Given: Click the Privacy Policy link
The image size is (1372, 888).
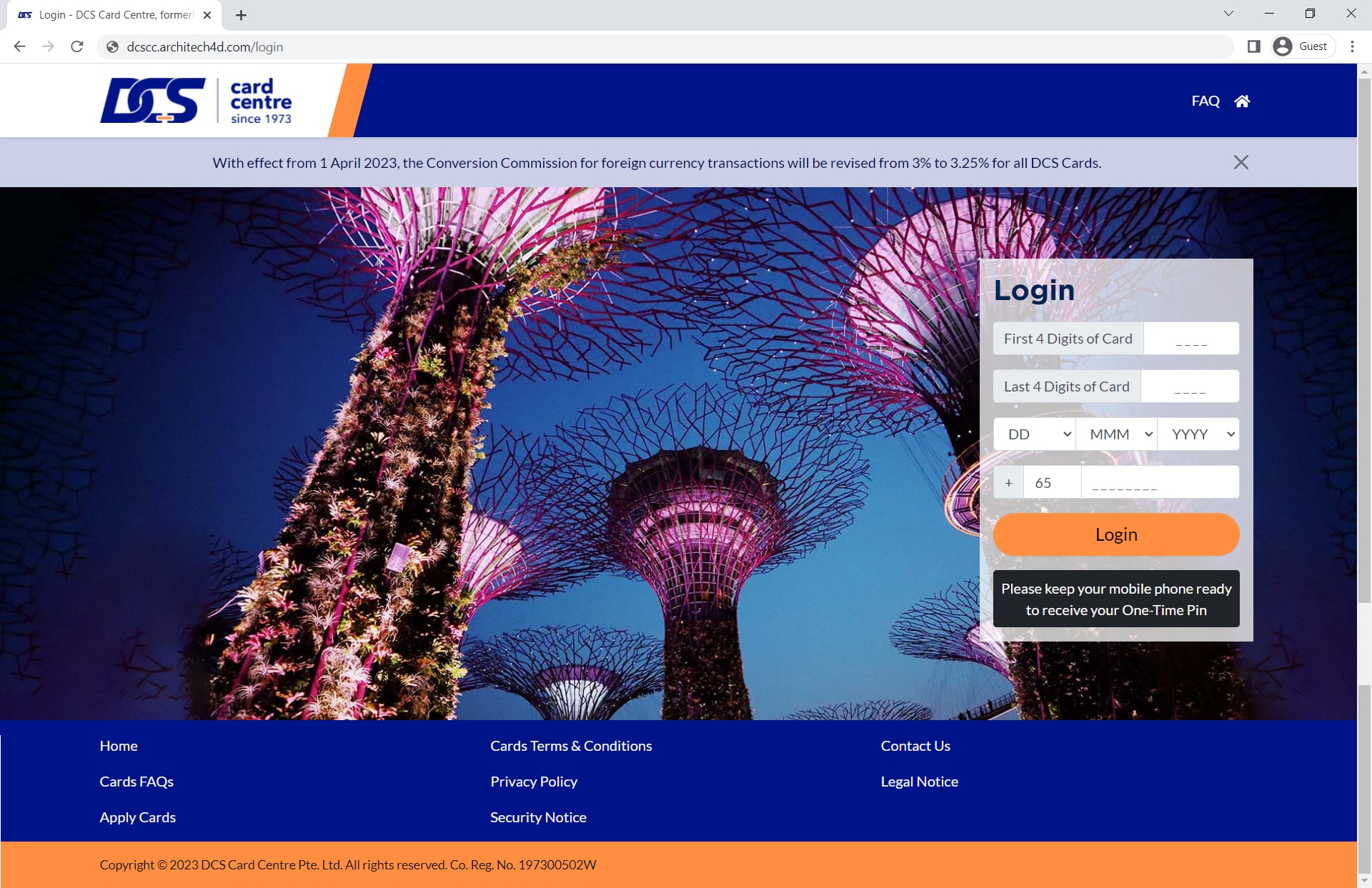Looking at the screenshot, I should pyautogui.click(x=534, y=781).
